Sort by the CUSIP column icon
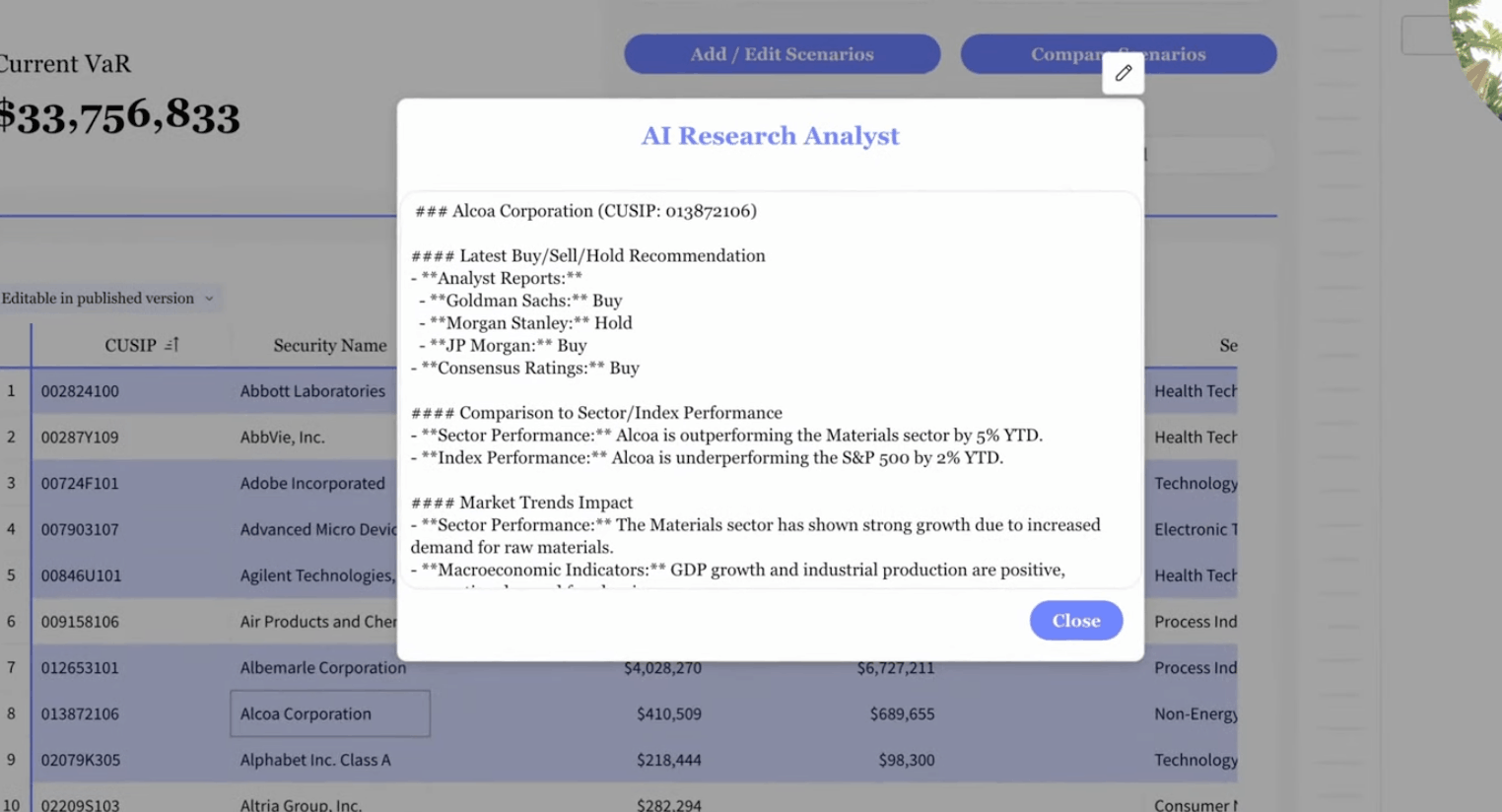The height and width of the screenshot is (812, 1502). [171, 345]
